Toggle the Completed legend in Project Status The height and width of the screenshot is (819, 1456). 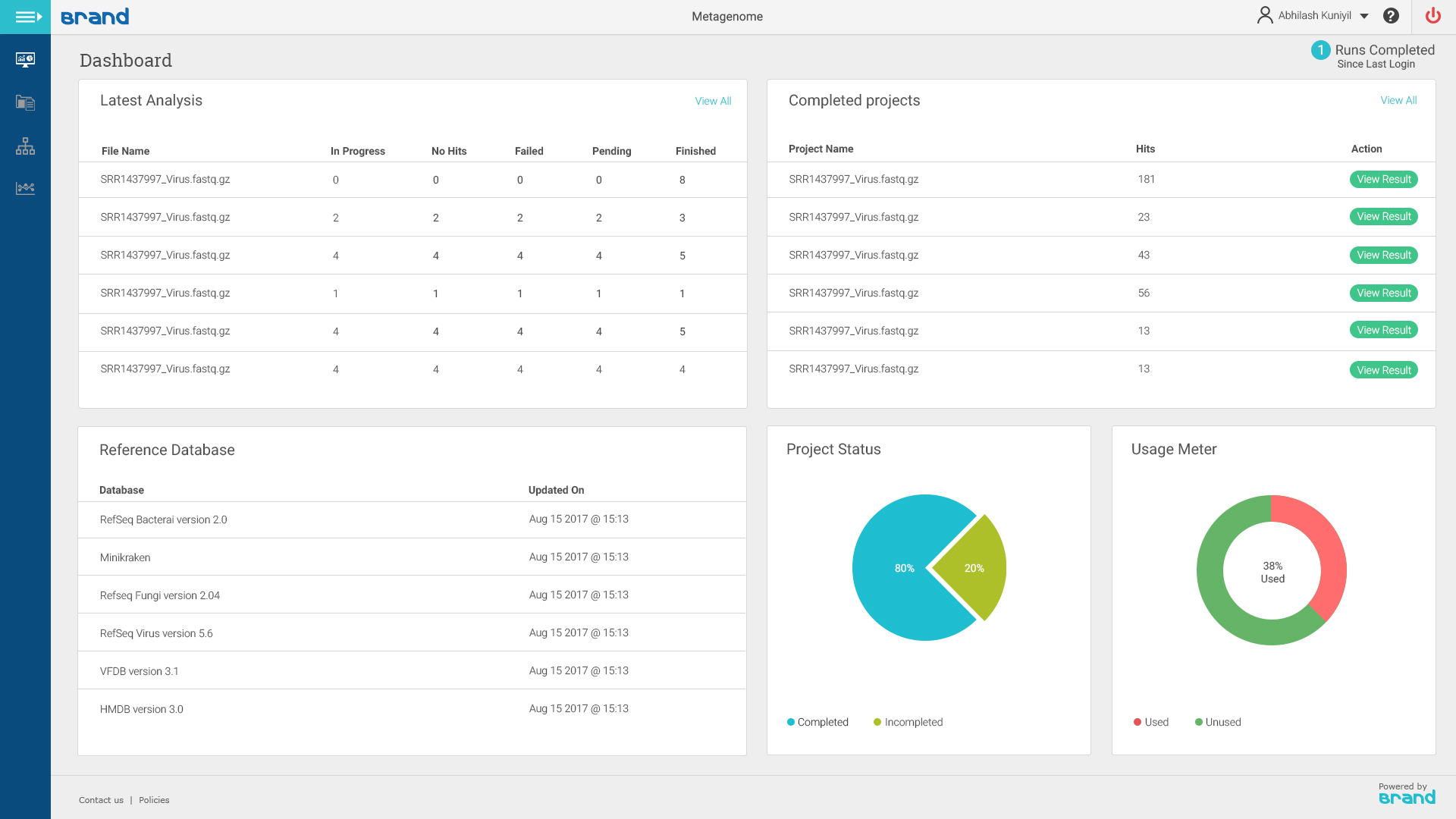coord(817,722)
